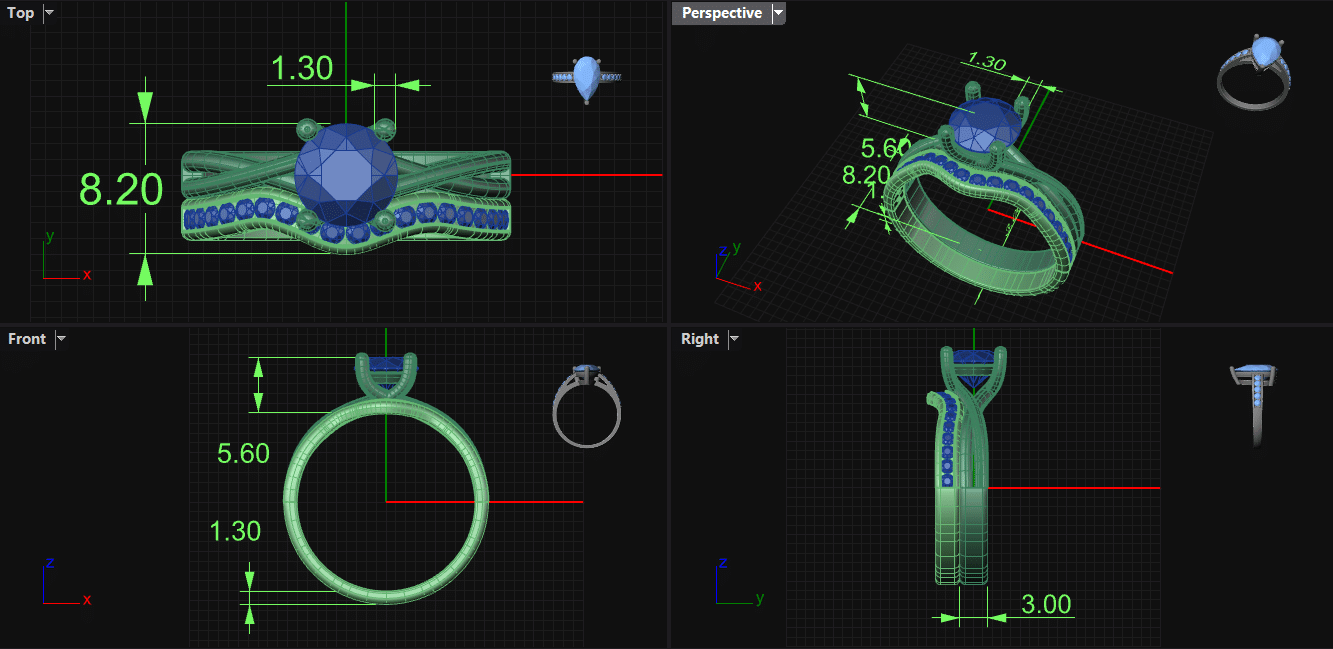The width and height of the screenshot is (1333, 649).
Task: Open the Front viewport dropdown arrow
Action: [x=61, y=339]
